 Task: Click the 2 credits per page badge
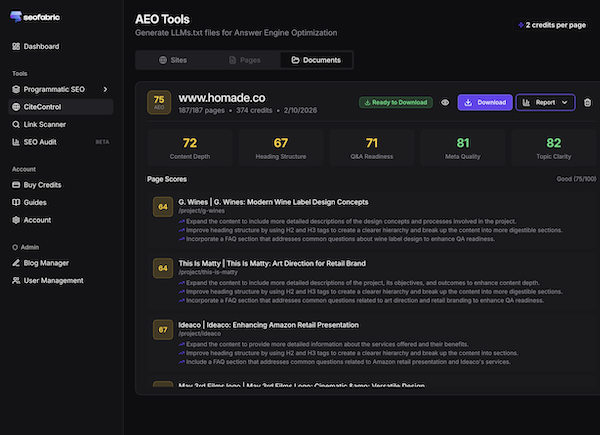point(552,25)
